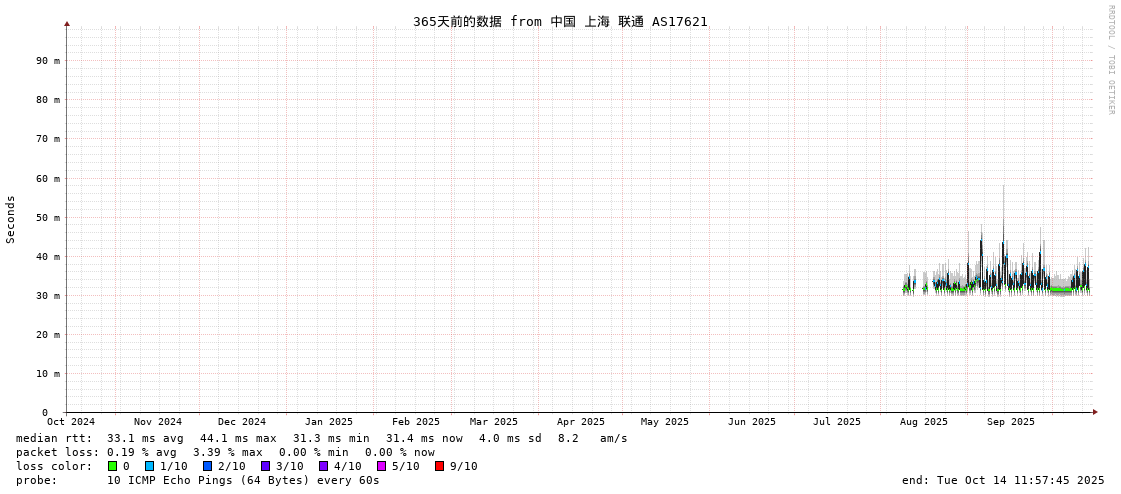Click the median rtt statistics line
This screenshot has height=494, width=1121.
(321, 438)
